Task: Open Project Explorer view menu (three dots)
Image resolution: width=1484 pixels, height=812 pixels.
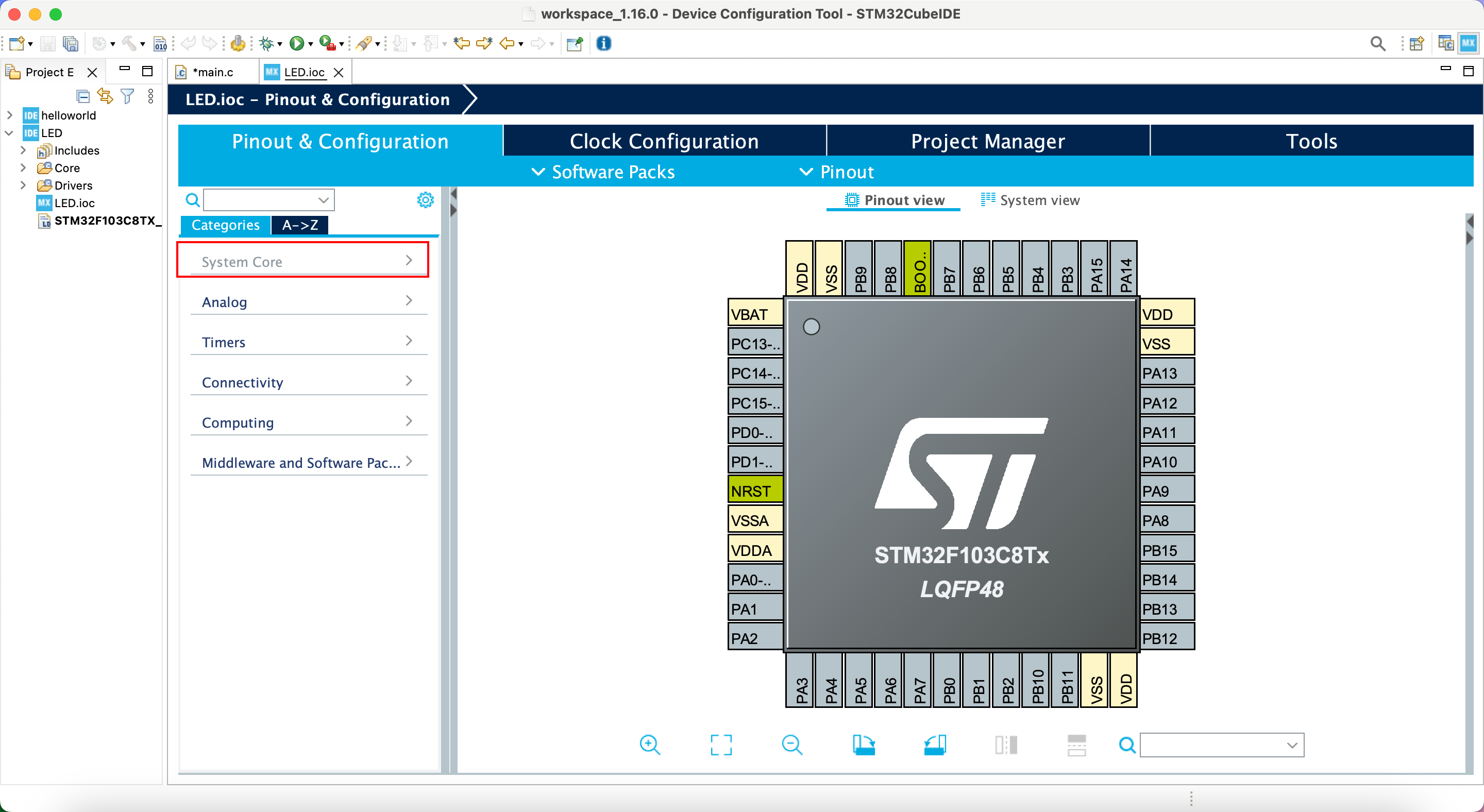Action: [x=151, y=96]
